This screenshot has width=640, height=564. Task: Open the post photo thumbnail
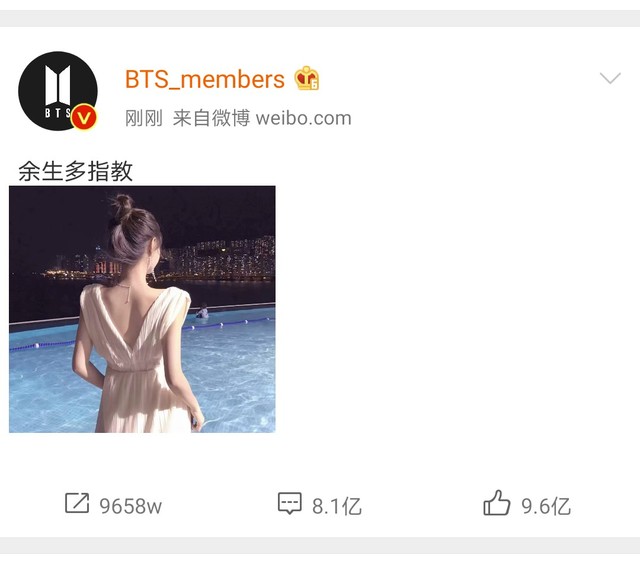(x=142, y=309)
